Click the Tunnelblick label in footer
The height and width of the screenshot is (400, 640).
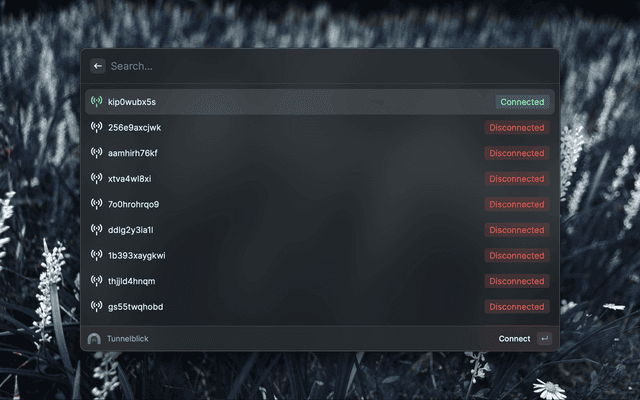[128, 339]
